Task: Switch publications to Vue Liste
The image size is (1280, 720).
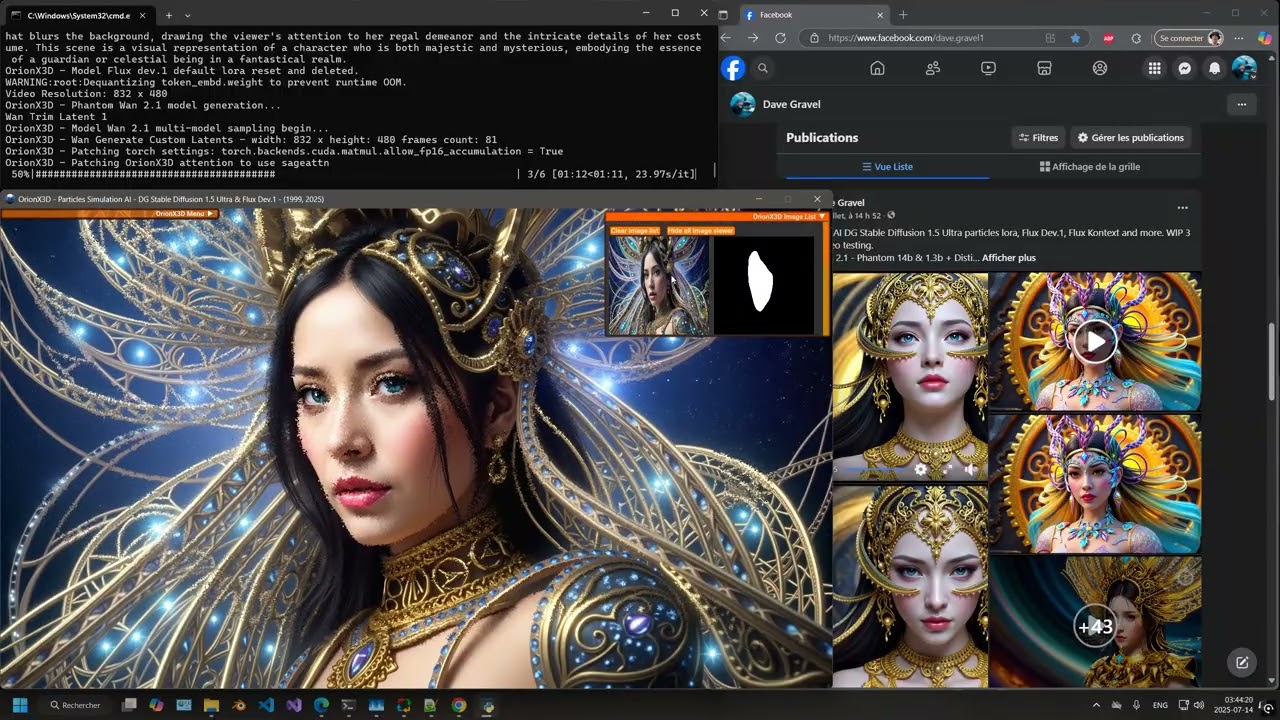Action: point(888,167)
